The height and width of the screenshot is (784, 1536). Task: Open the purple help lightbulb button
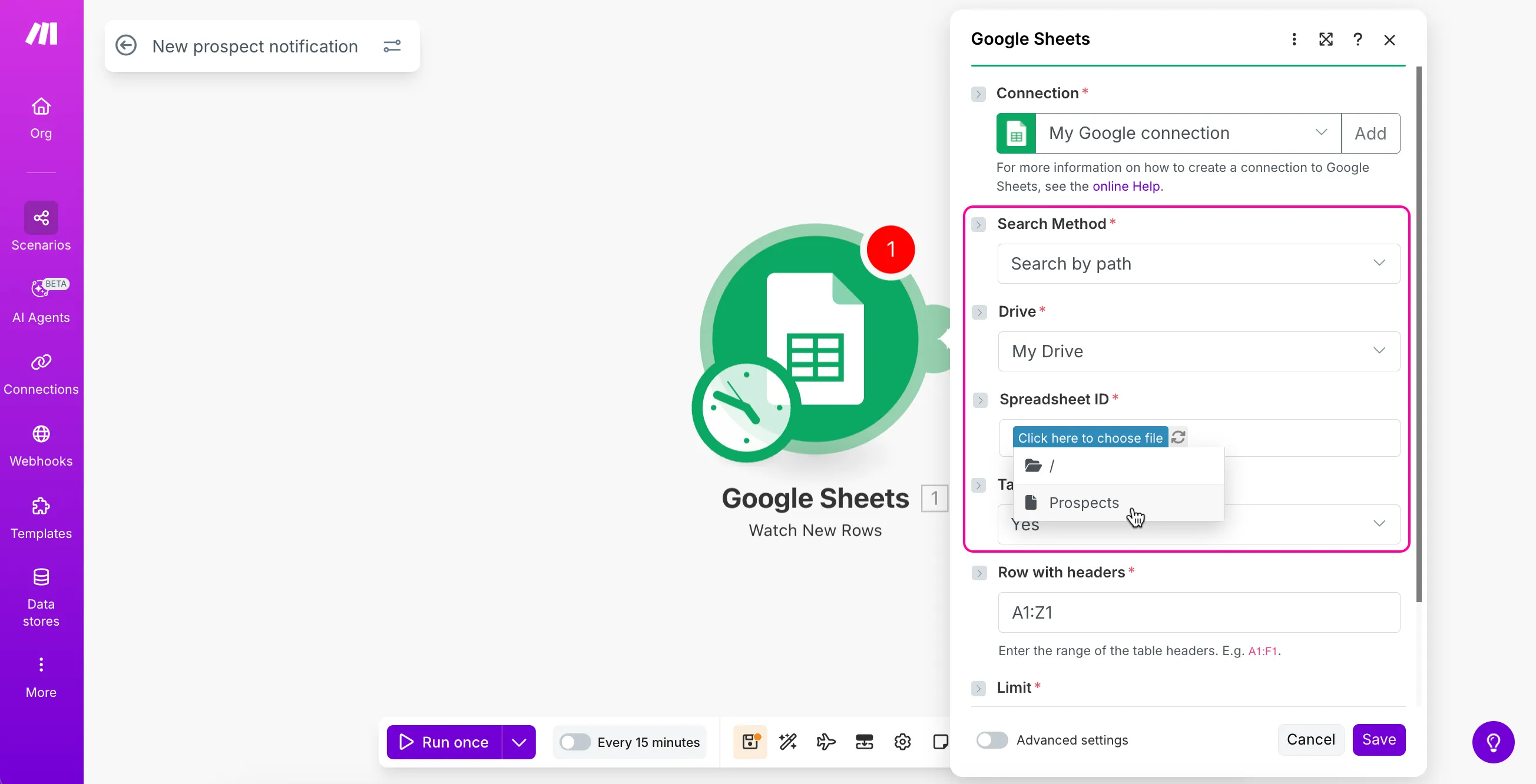point(1494,742)
